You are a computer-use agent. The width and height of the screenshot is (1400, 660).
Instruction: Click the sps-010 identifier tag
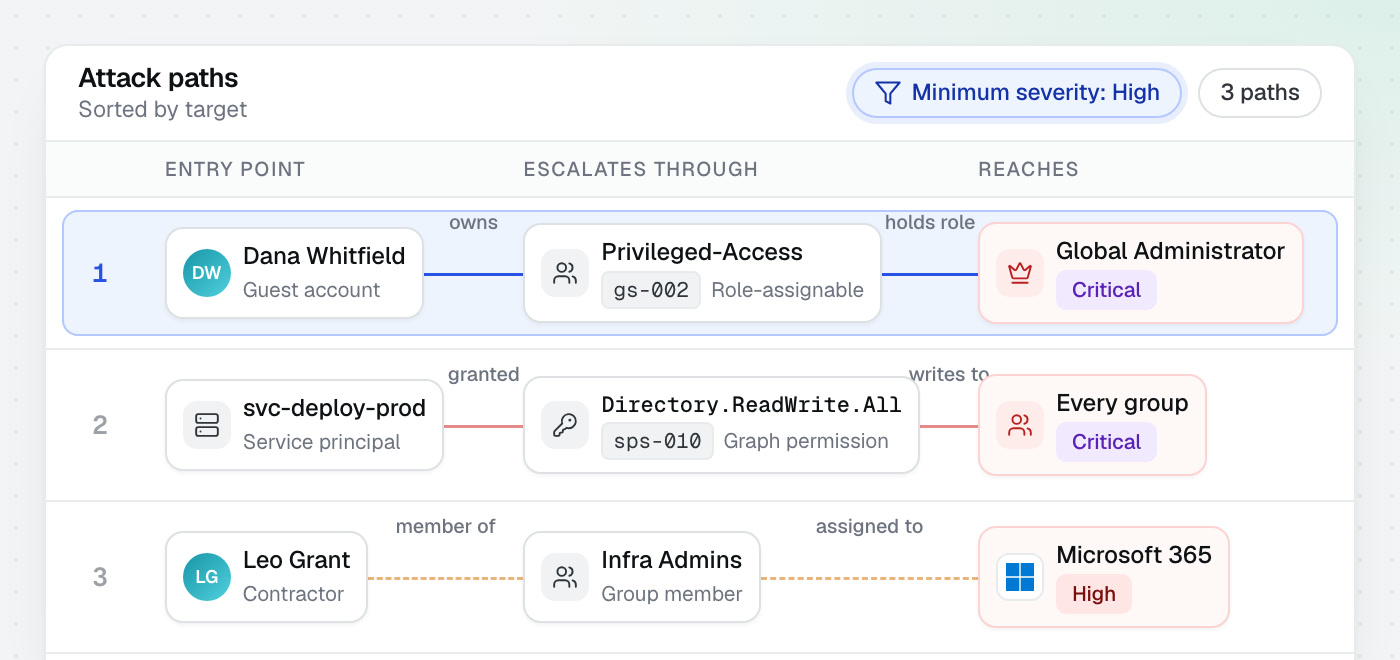tap(657, 441)
